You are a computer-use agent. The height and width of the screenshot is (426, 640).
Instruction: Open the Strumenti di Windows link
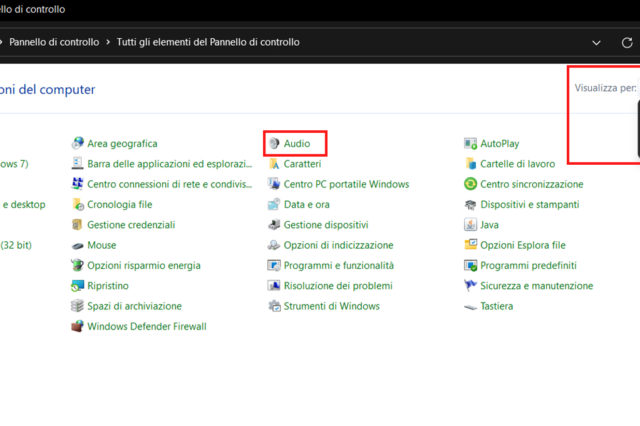point(332,306)
